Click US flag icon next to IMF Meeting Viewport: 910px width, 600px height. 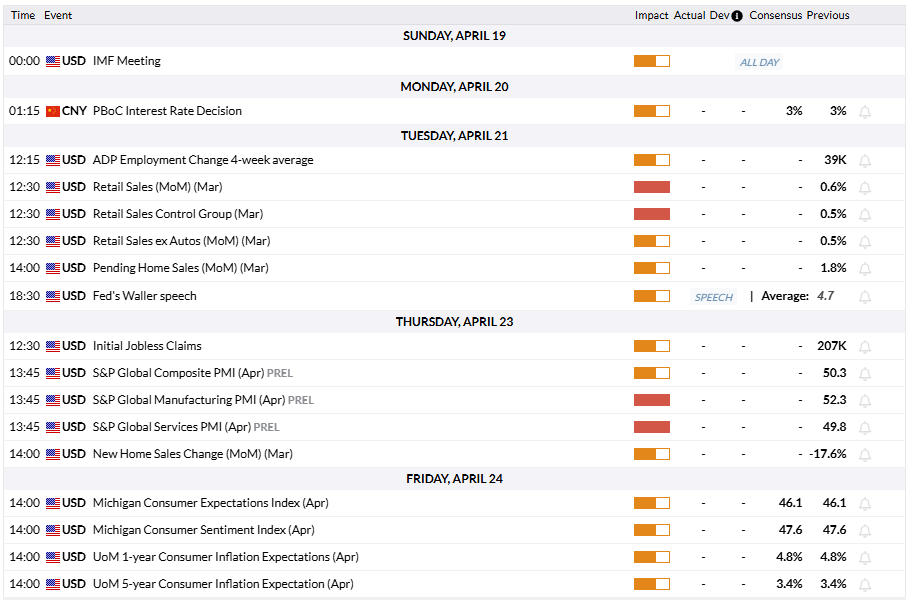coord(53,61)
